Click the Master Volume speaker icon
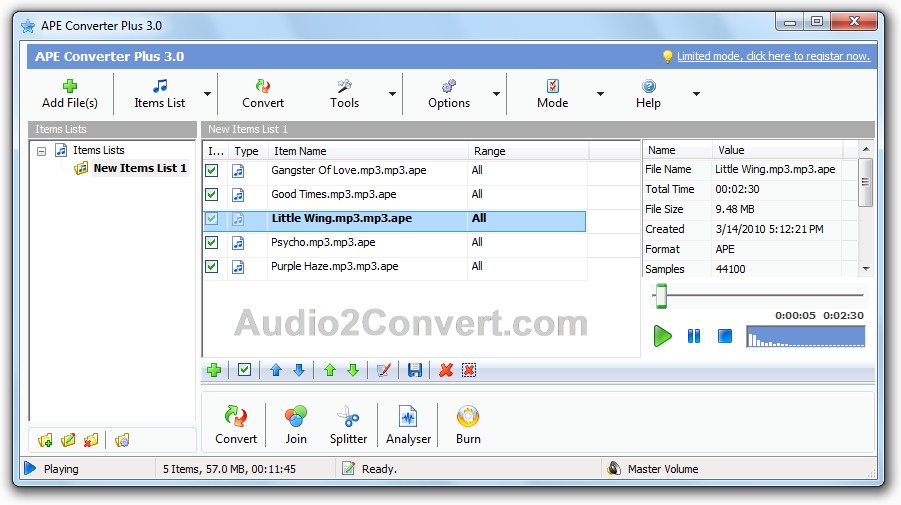The width and height of the screenshot is (901, 505). tap(614, 469)
